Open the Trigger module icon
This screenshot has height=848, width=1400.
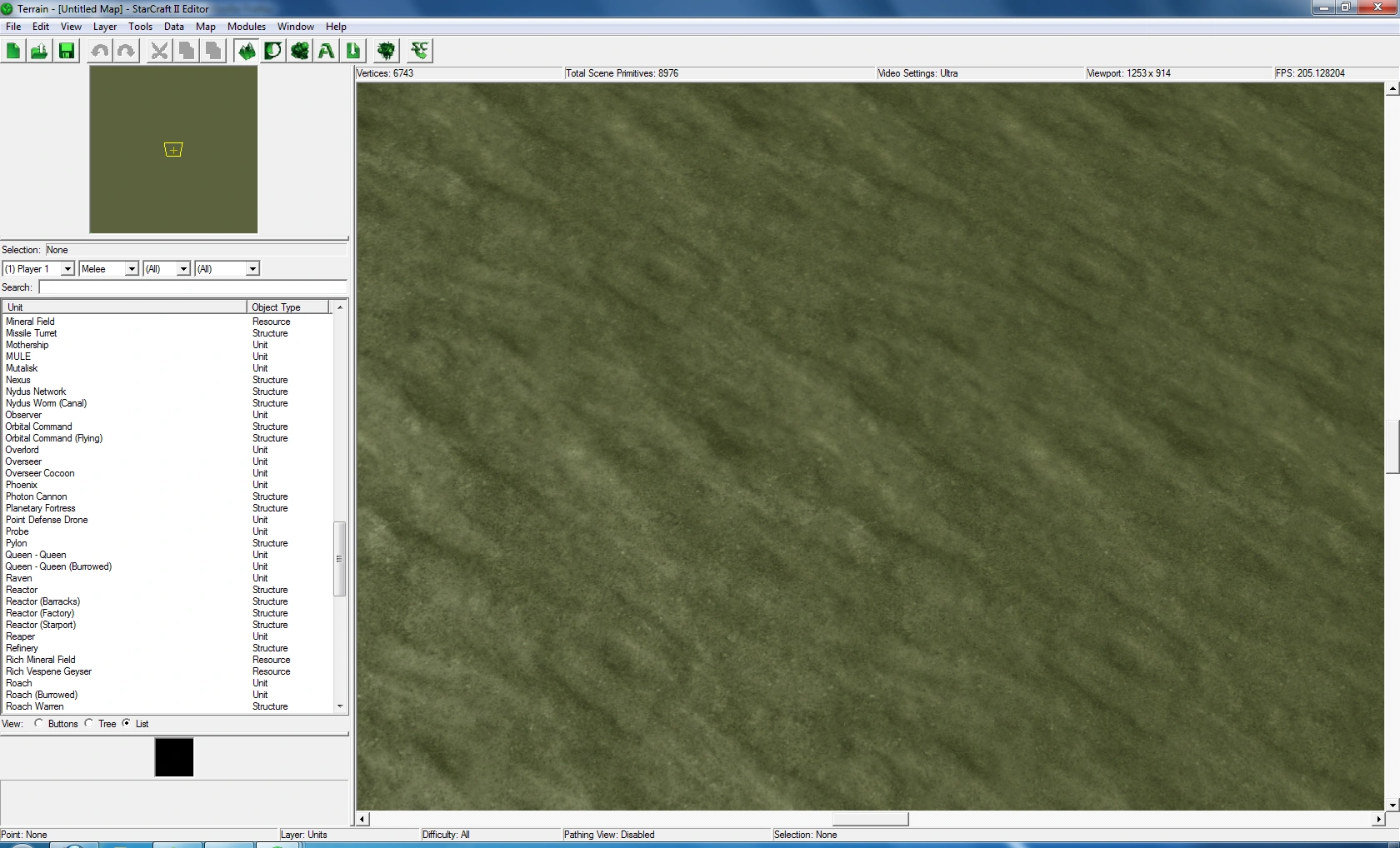pos(272,51)
